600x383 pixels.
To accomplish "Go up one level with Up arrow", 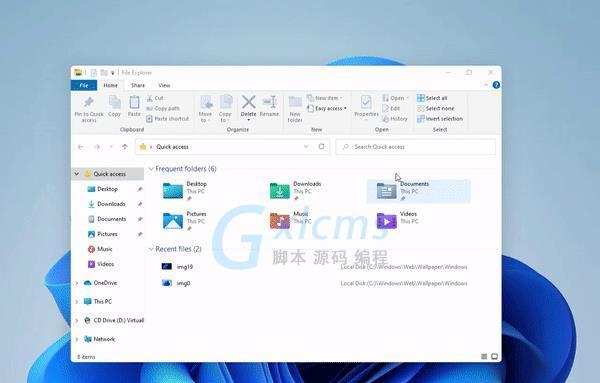I will click(125, 147).
